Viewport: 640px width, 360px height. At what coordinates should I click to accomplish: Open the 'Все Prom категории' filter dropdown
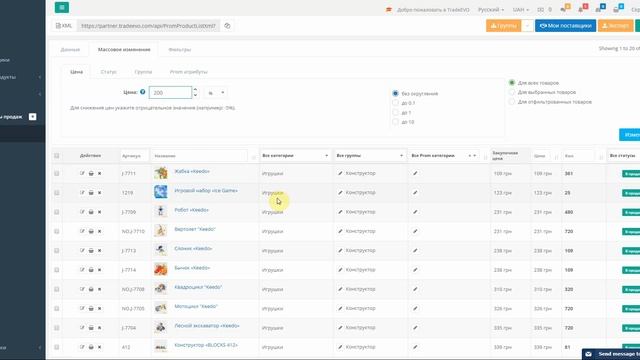[x=444, y=156]
